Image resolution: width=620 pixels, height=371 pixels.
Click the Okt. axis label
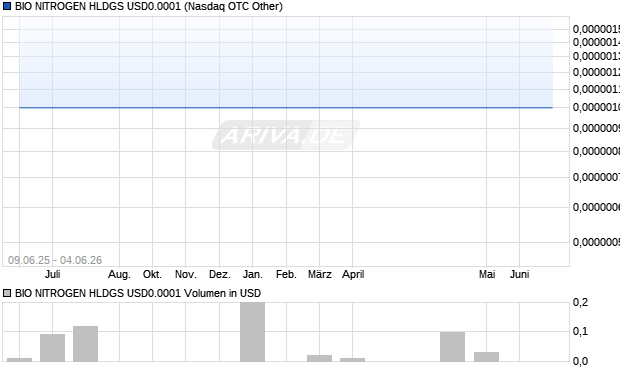(152, 274)
